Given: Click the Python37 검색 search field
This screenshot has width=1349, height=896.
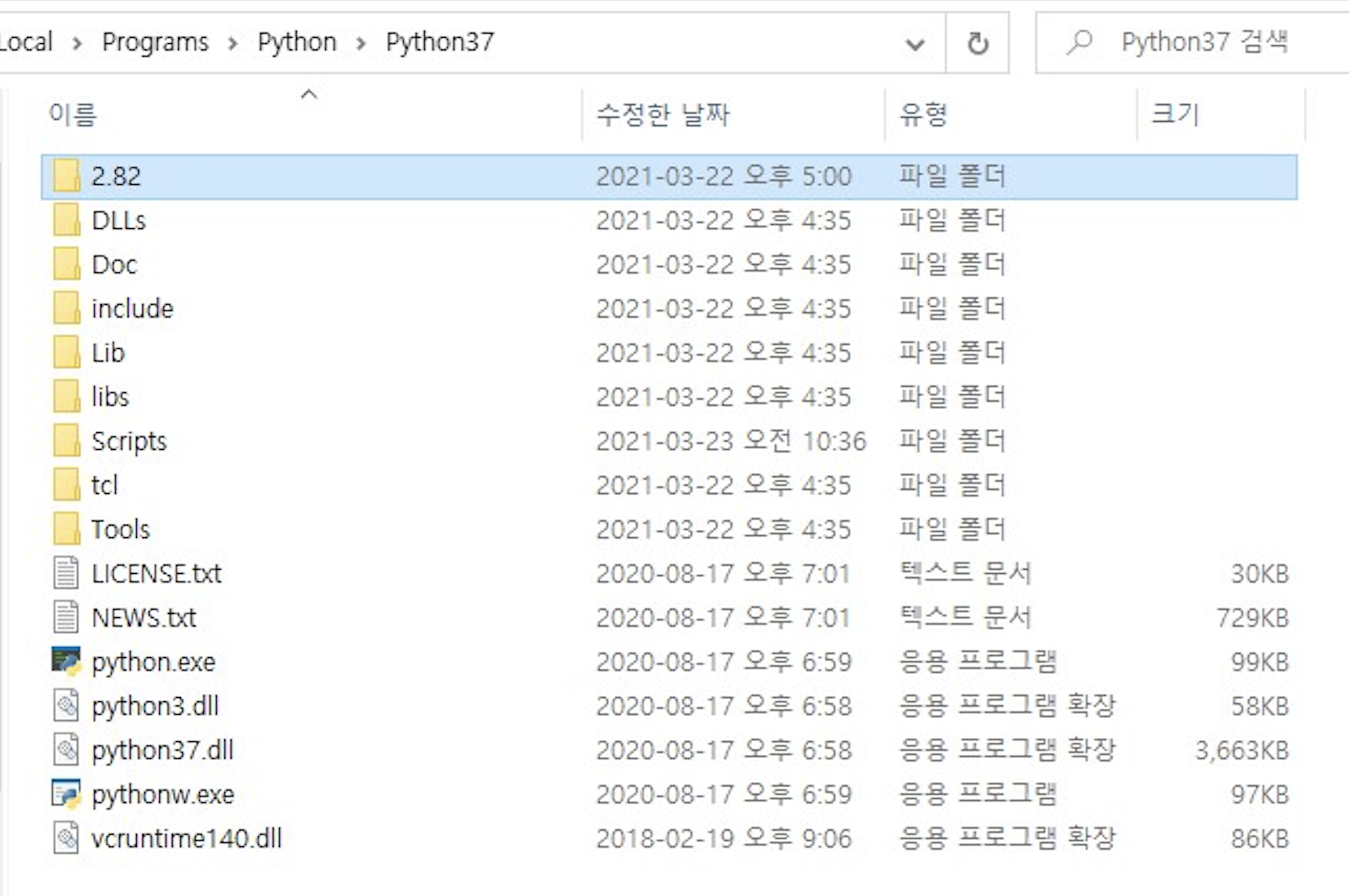Looking at the screenshot, I should click(x=1204, y=42).
